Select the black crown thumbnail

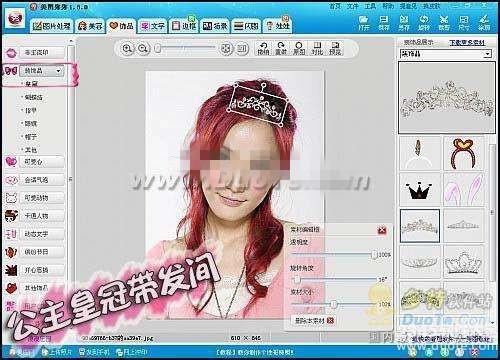(x=419, y=190)
